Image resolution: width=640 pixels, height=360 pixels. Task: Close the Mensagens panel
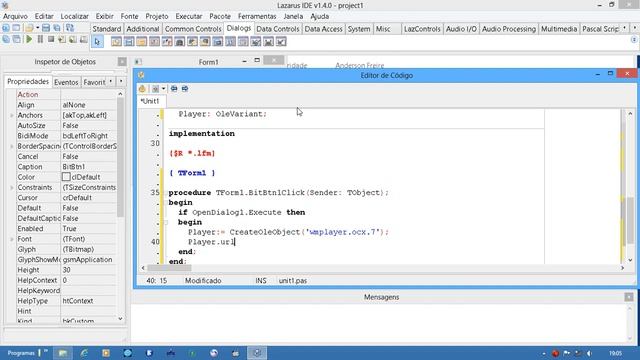pos(629,297)
